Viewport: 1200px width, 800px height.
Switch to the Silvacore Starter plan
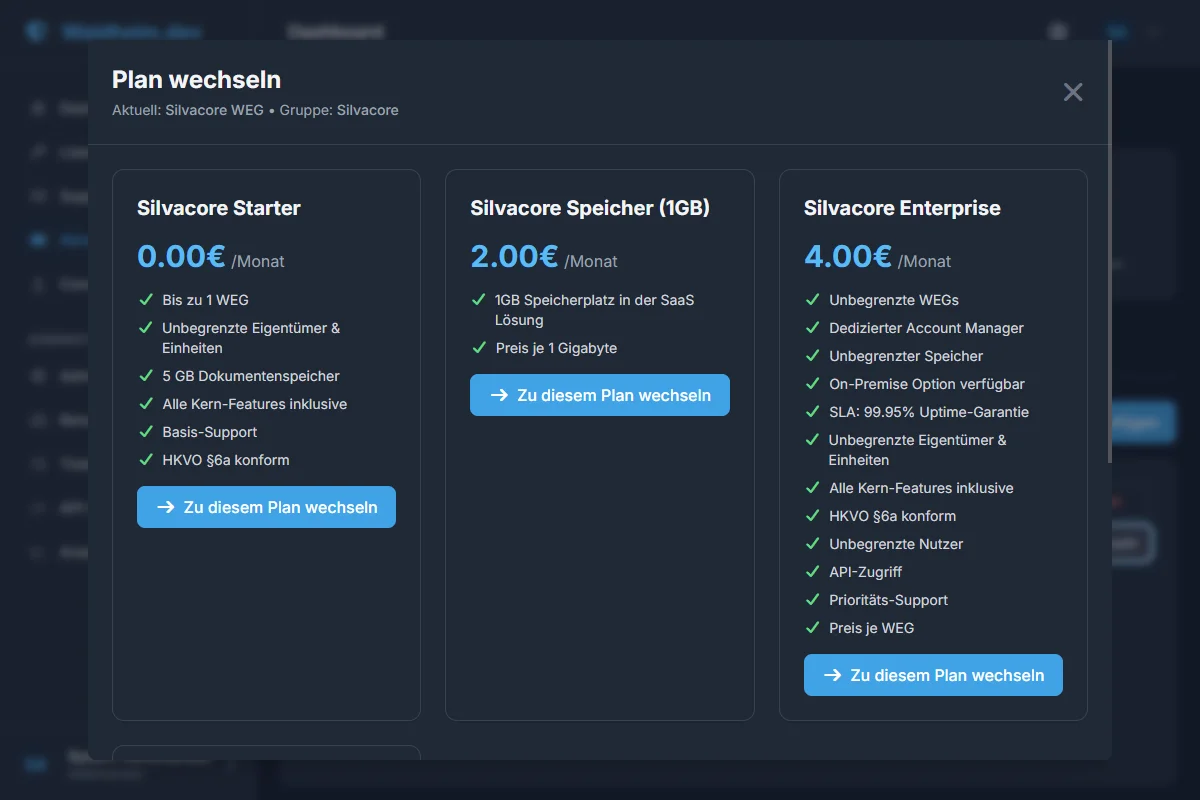[x=266, y=507]
